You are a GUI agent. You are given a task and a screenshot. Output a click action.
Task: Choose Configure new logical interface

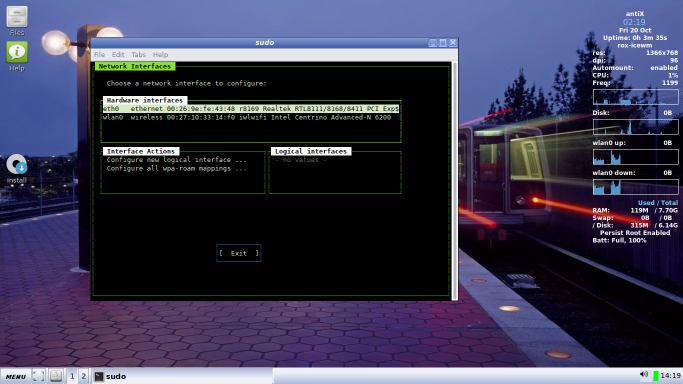(x=177, y=160)
